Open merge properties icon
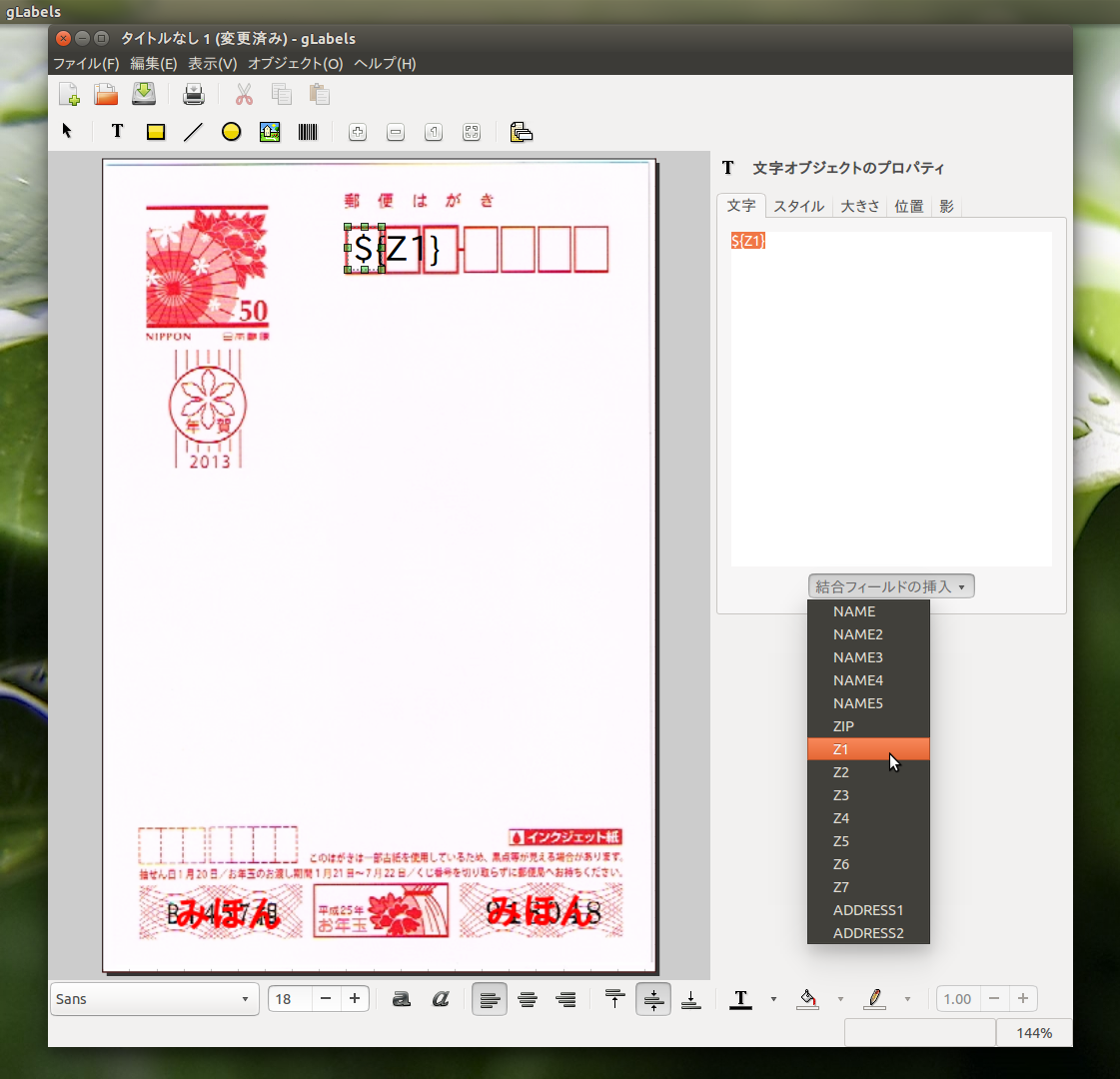Viewport: 1120px width, 1079px height. tap(522, 132)
